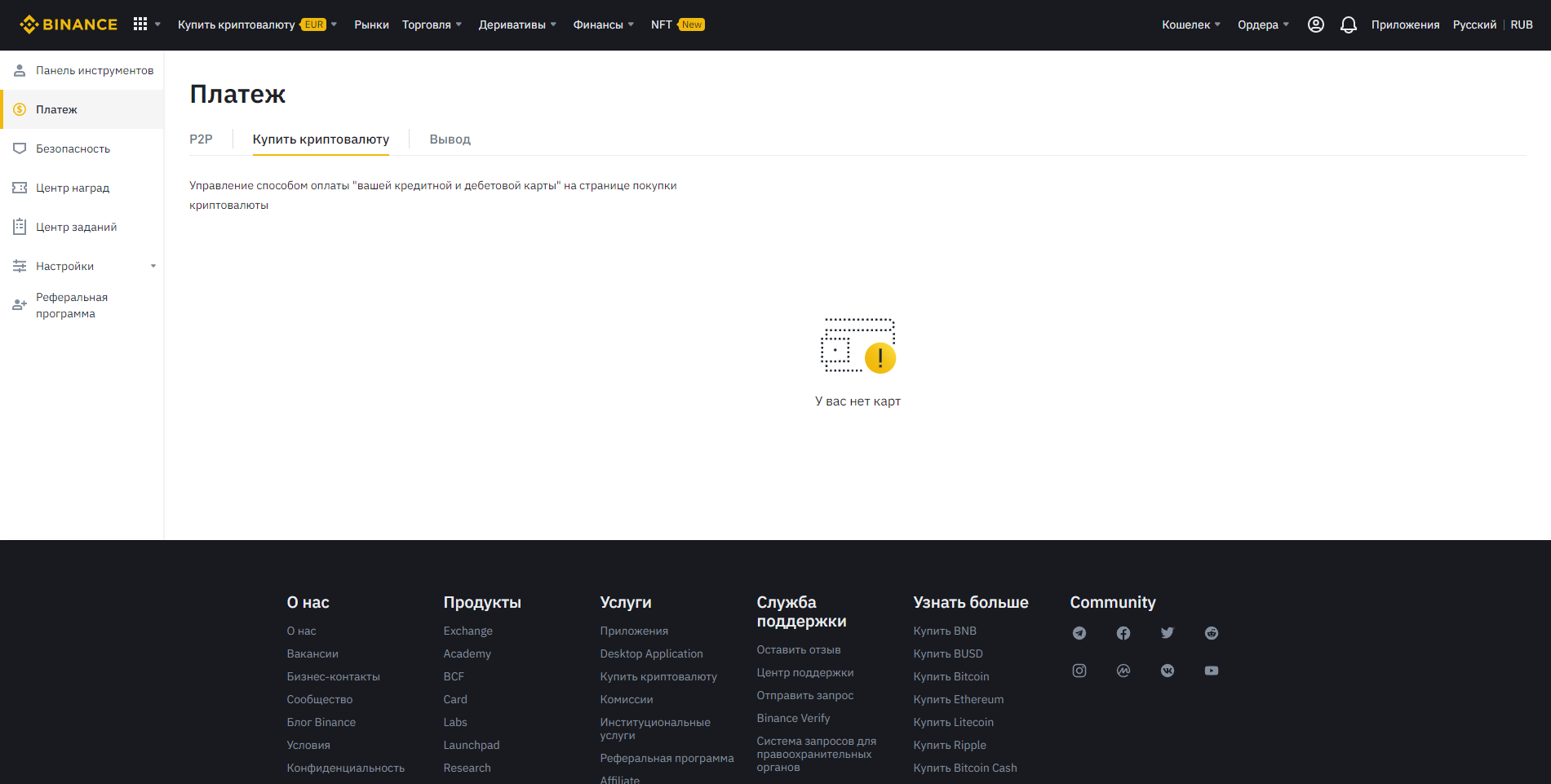Click the Центр заданий clipboard icon
The image size is (1551, 784).
click(20, 227)
